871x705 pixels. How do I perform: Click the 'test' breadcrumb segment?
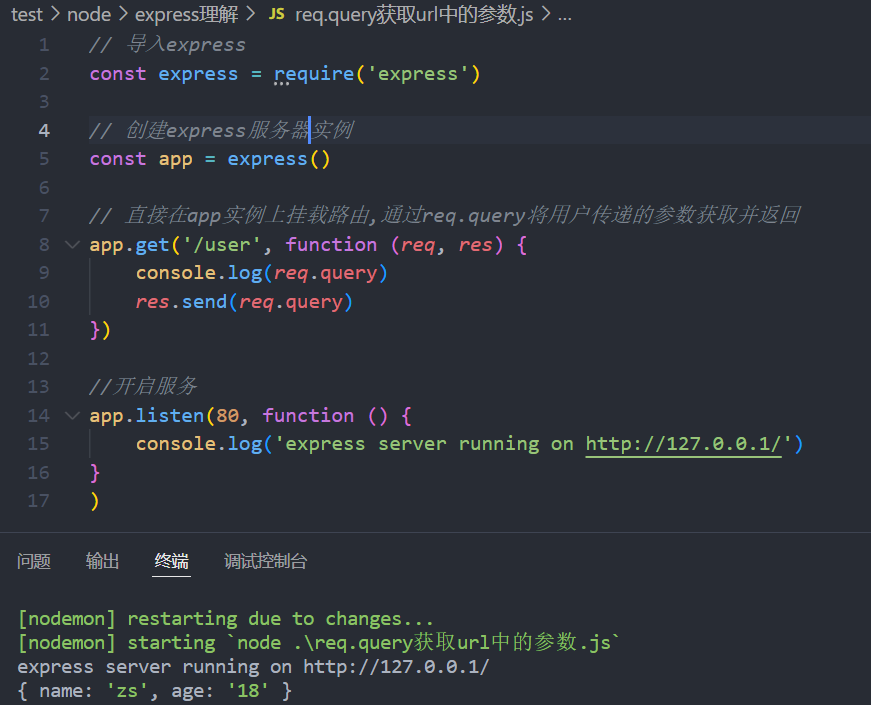(27, 14)
